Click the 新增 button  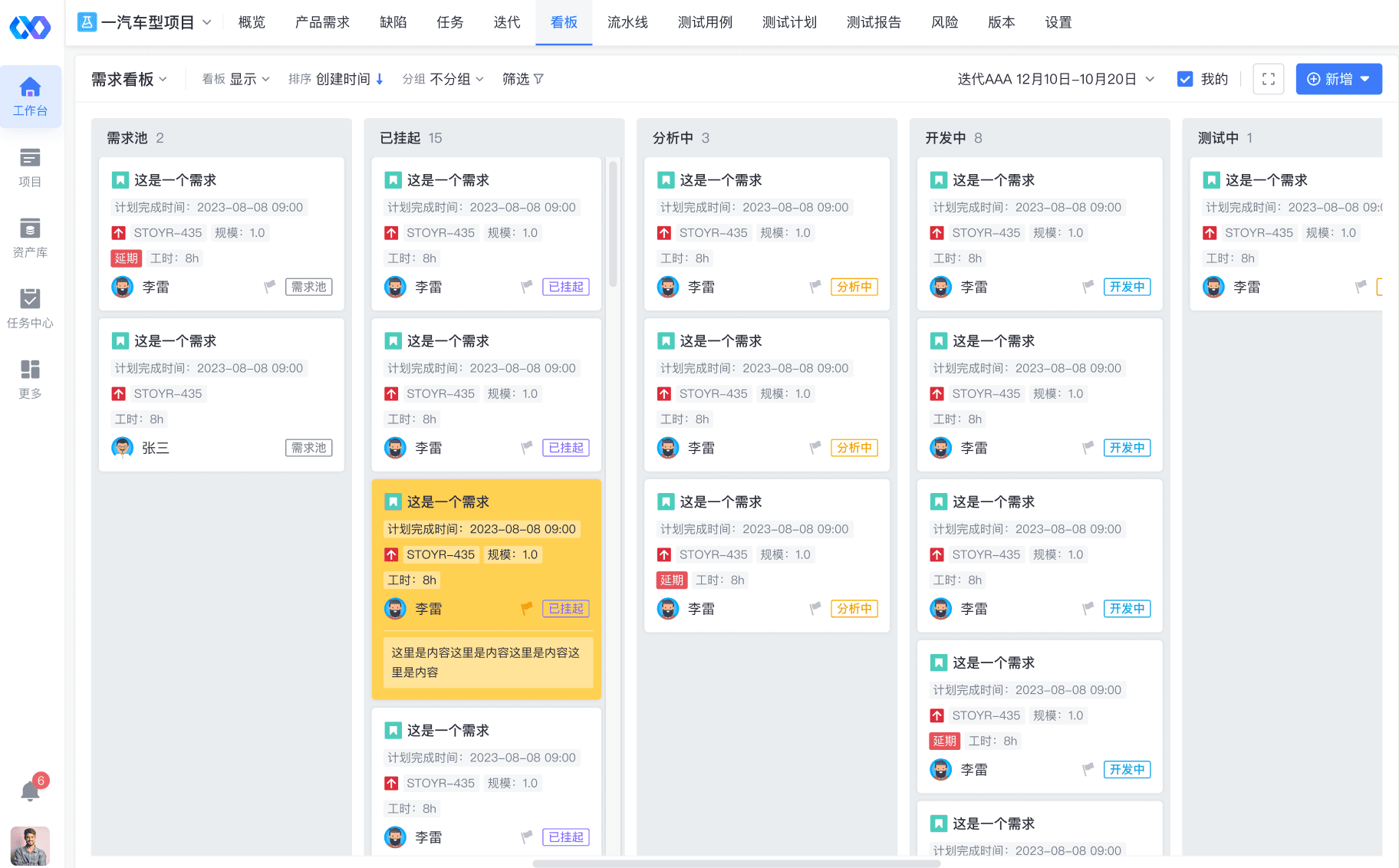click(1338, 78)
